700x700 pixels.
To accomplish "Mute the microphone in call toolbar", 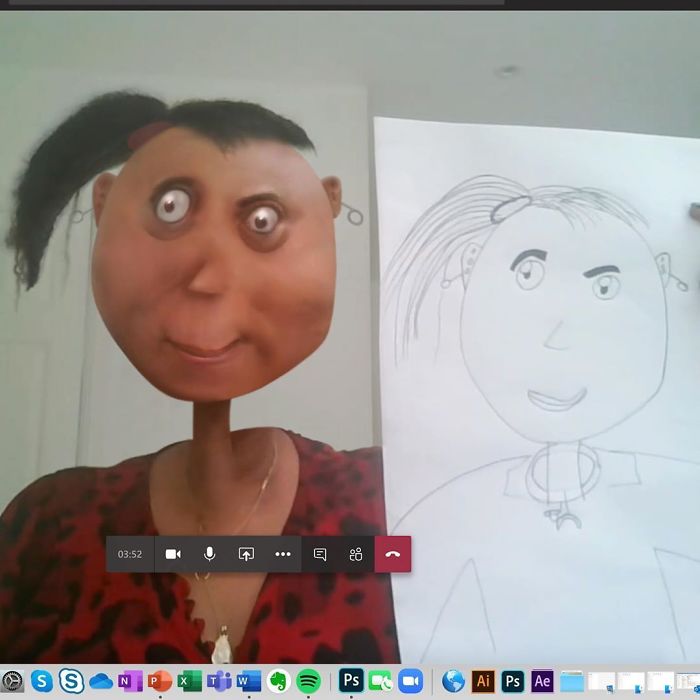I will 209,554.
